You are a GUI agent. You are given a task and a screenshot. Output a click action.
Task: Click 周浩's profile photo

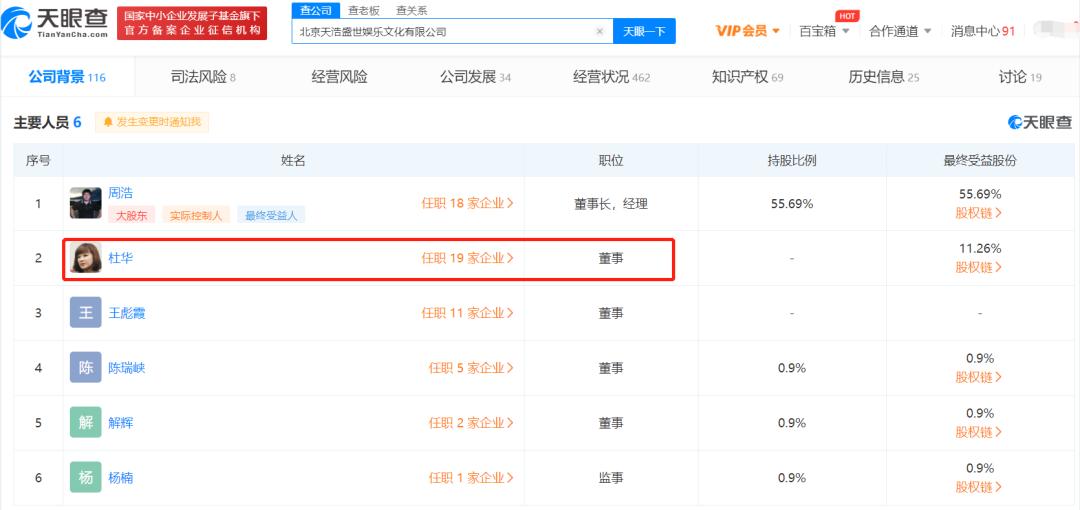[x=85, y=203]
